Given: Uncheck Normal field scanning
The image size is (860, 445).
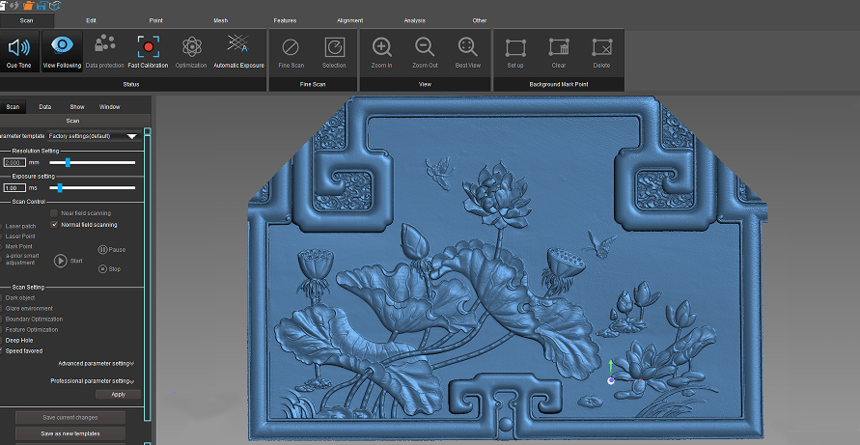Looking at the screenshot, I should (54, 224).
